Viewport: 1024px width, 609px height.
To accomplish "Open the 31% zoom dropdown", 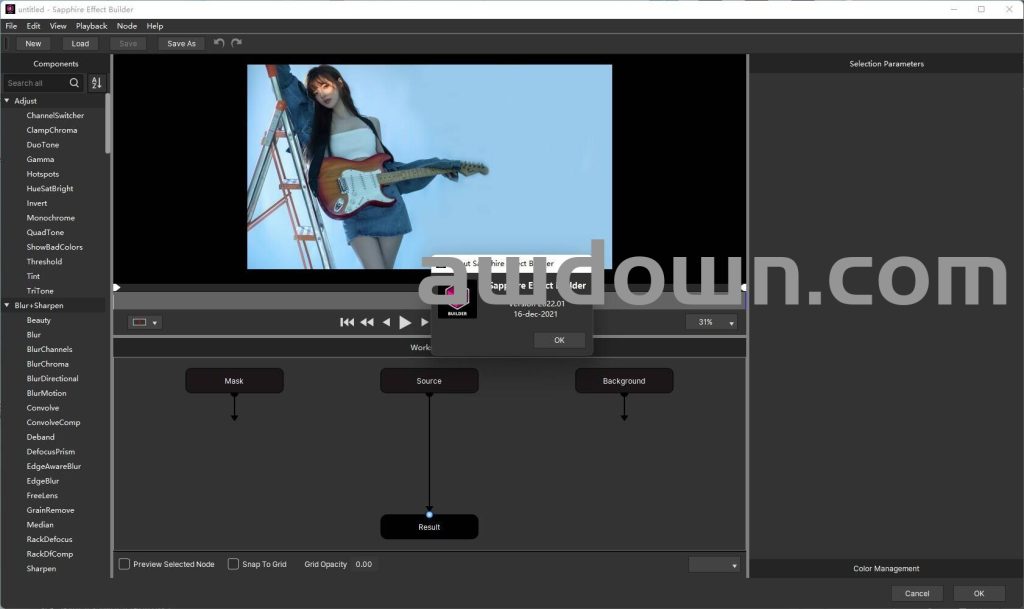I will (711, 322).
